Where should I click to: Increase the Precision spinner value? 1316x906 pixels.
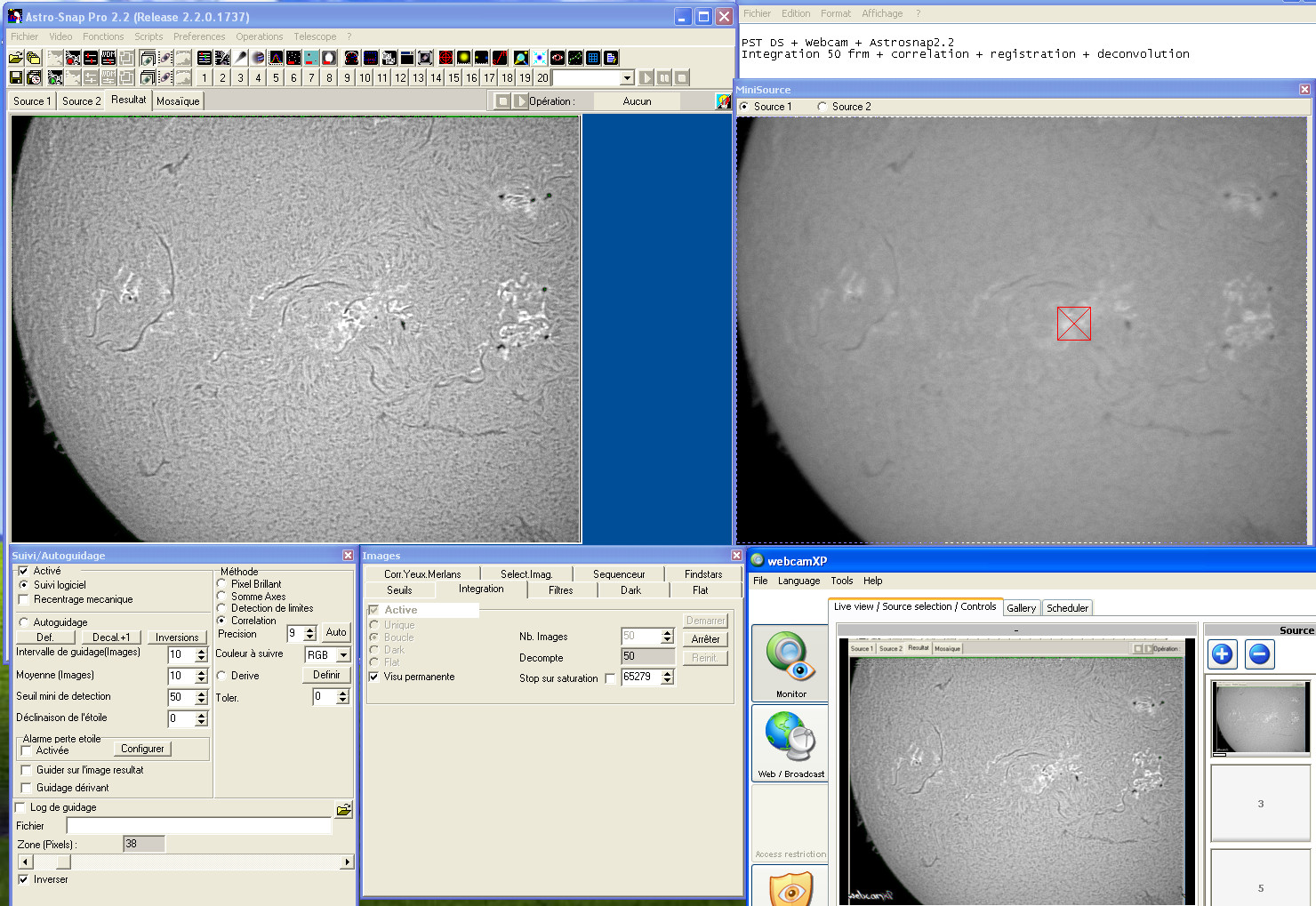click(310, 629)
